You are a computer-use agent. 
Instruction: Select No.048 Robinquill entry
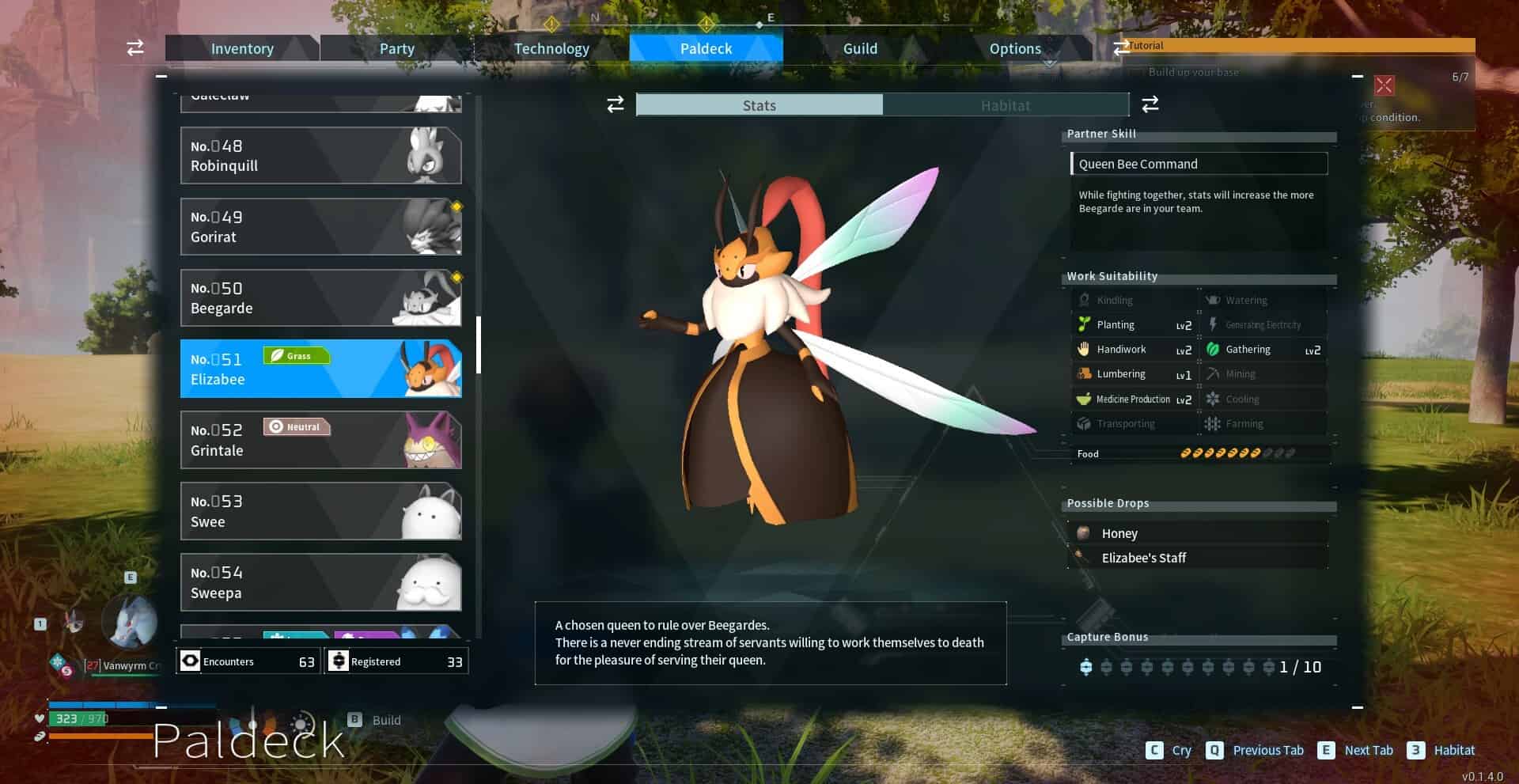pyautogui.click(x=320, y=156)
